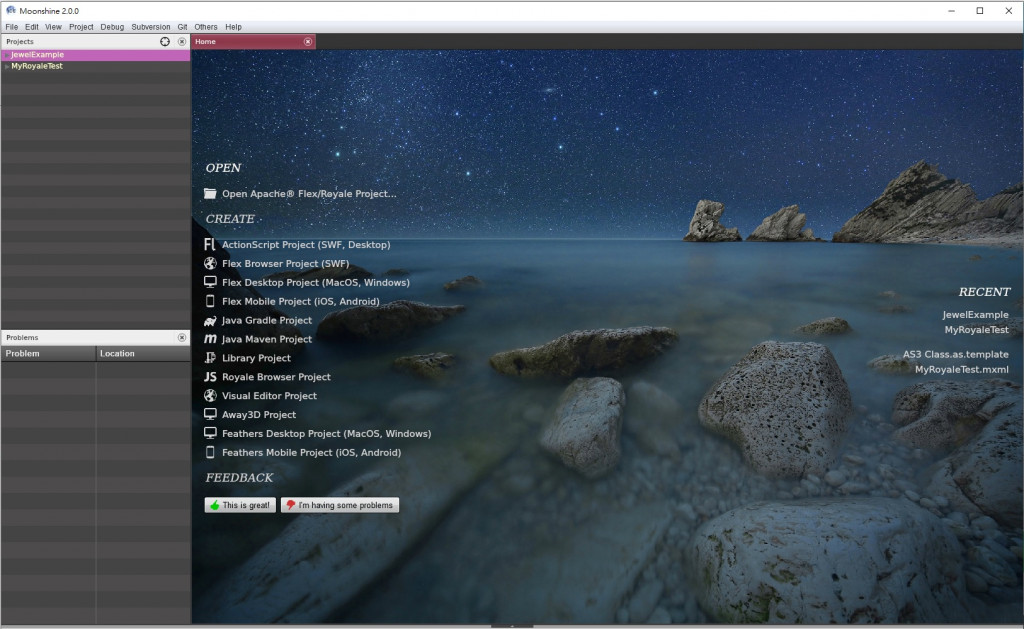Open recent file MyRoyaleTest.mxml
1024x629 pixels.
coord(961,369)
